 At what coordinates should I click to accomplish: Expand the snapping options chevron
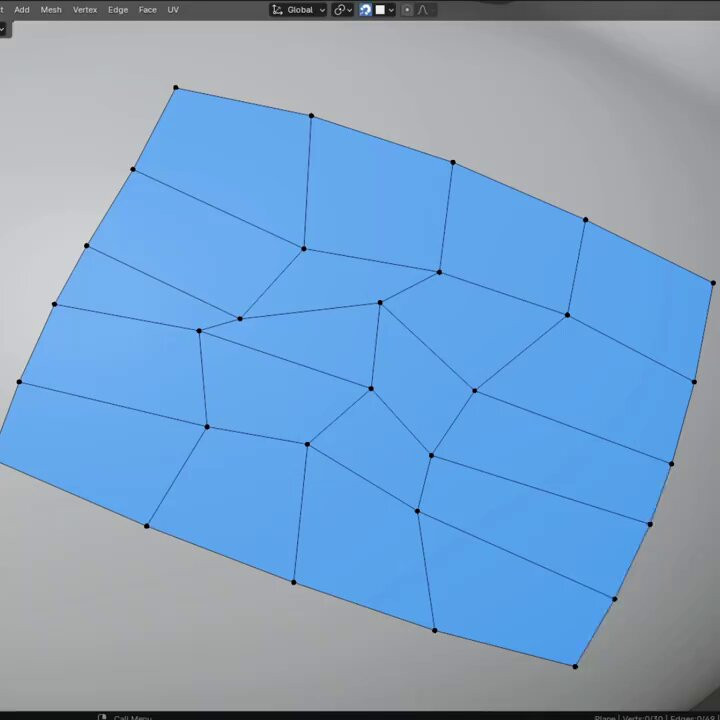[391, 10]
